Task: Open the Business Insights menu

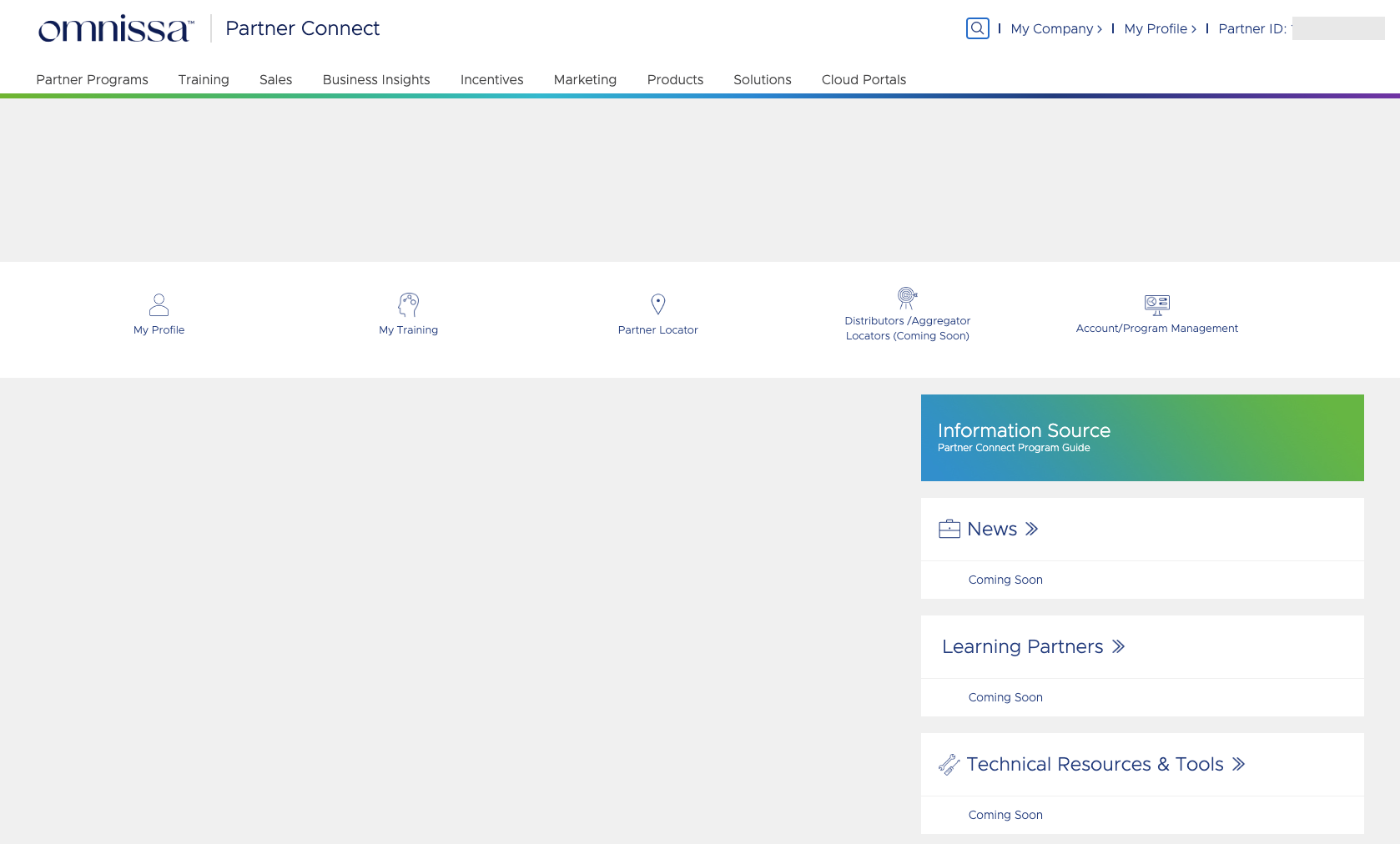Action: click(x=376, y=80)
